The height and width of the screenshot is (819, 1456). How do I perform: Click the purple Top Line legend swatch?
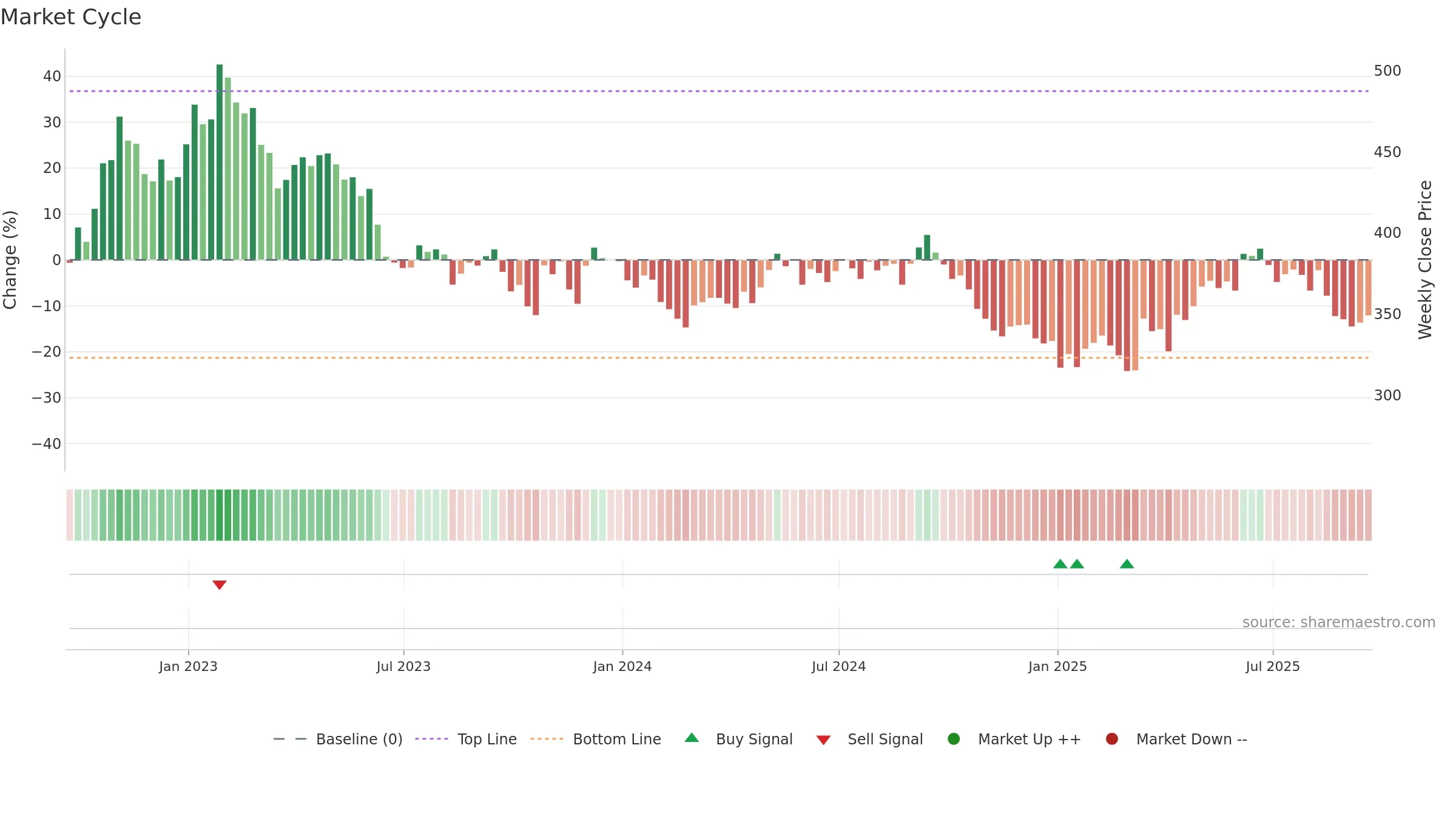(x=431, y=739)
